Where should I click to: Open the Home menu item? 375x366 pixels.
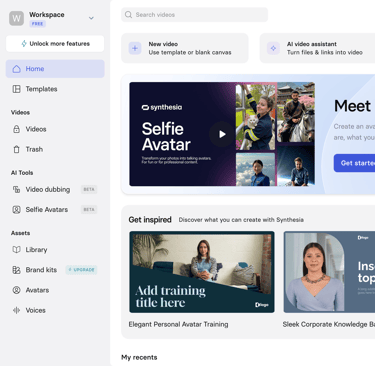[55, 69]
